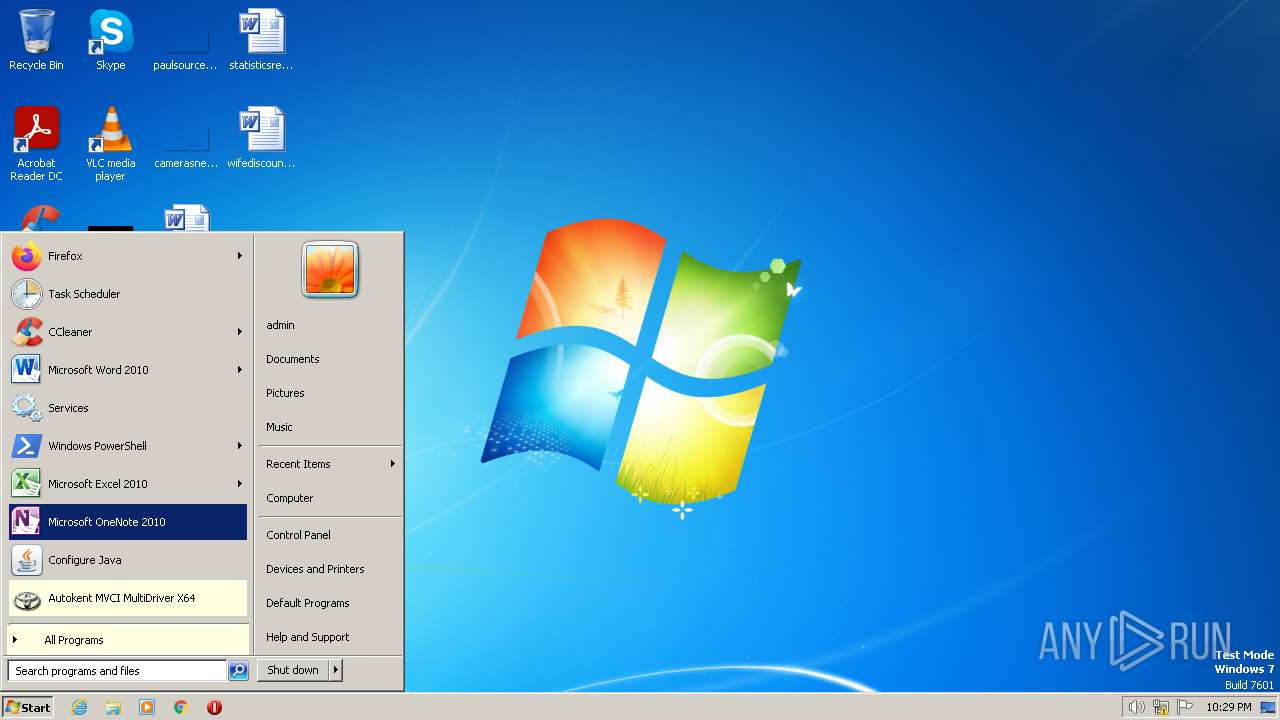Viewport: 1280px width, 720px height.
Task: Open Help and Support
Action: point(330,637)
